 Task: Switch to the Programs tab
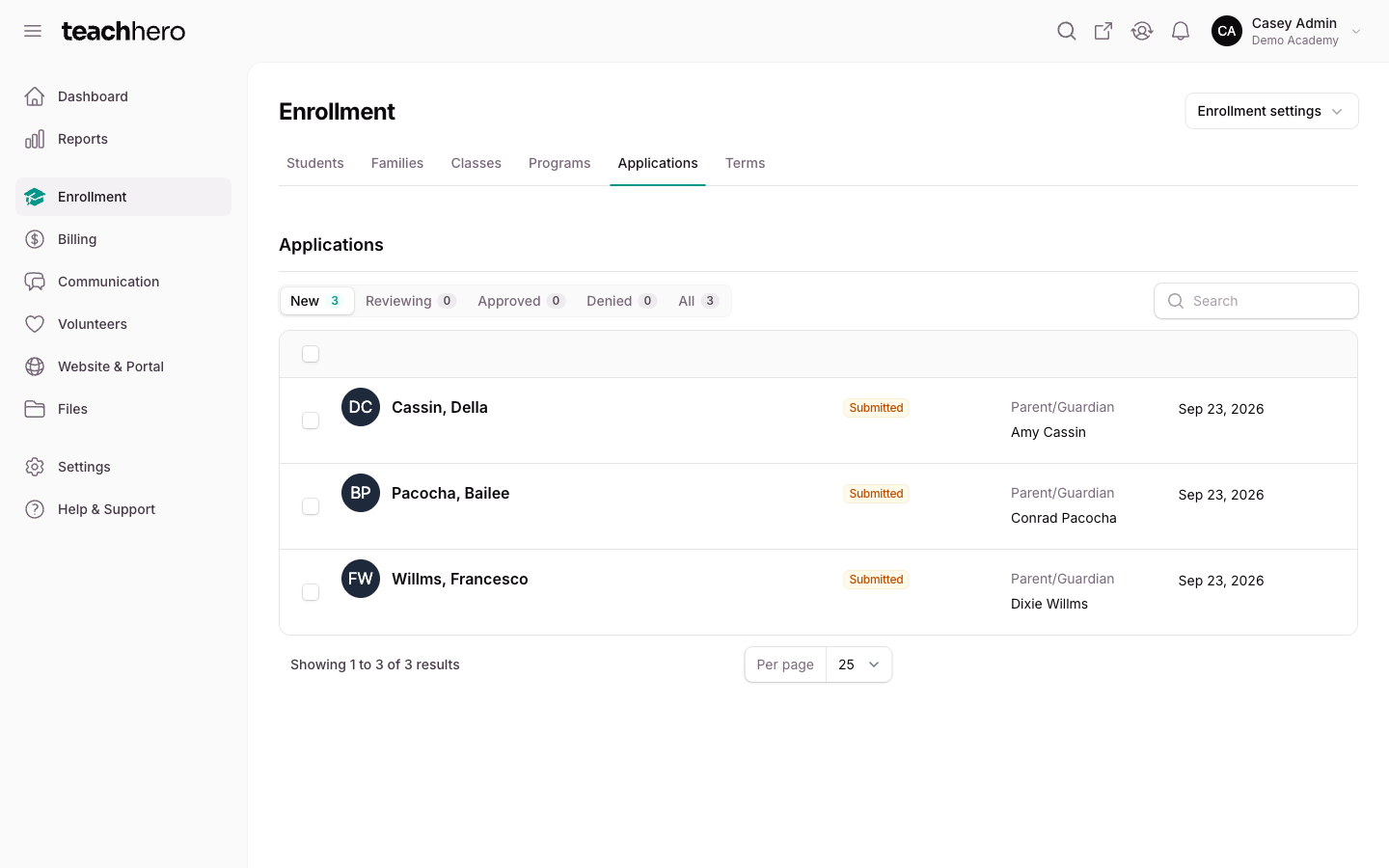pos(559,163)
